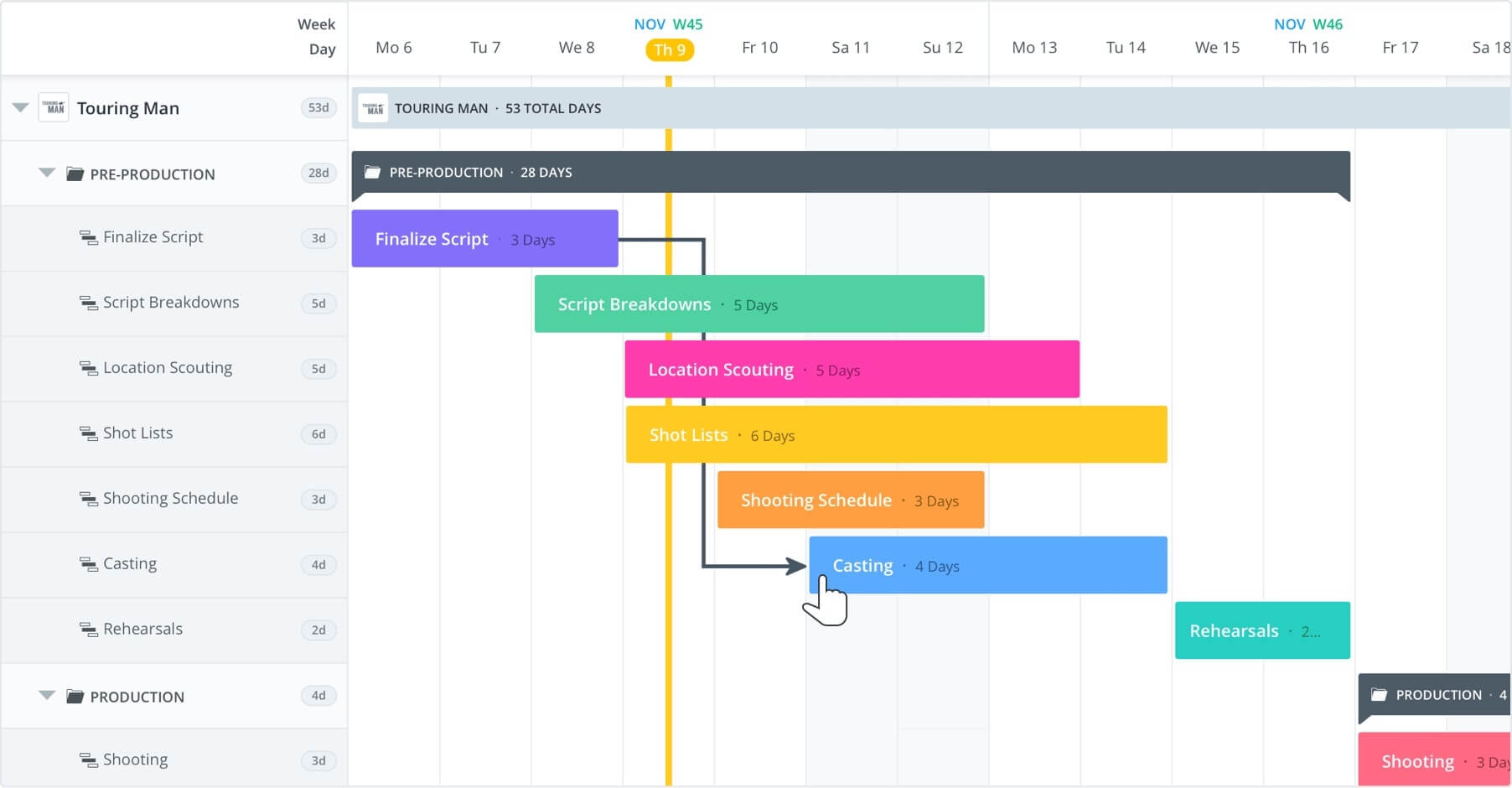This screenshot has height=788, width=1512.
Task: Click the Shooting Schedule row label
Action: click(170, 498)
